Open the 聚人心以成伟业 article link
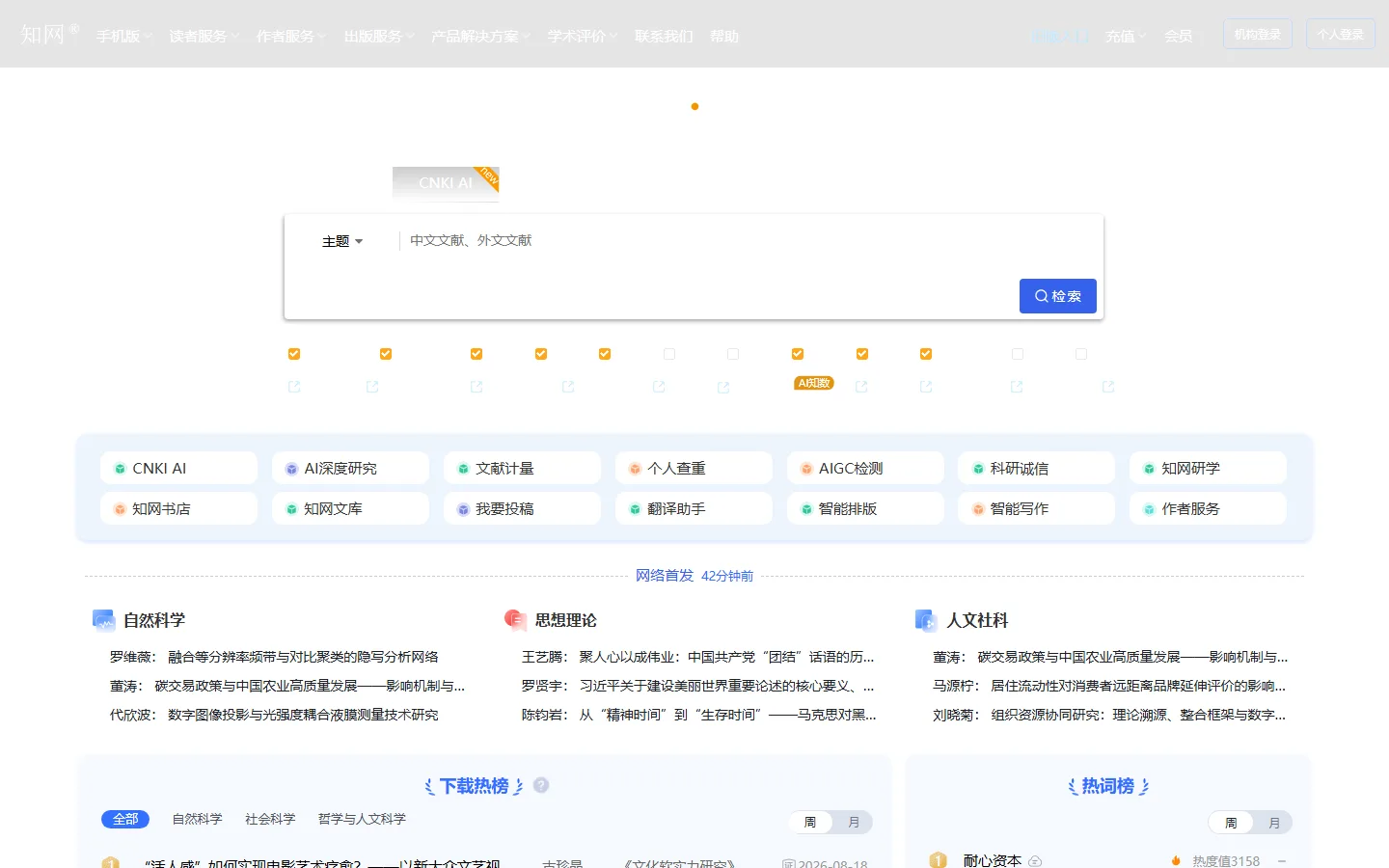The image size is (1389, 868). [x=726, y=657]
